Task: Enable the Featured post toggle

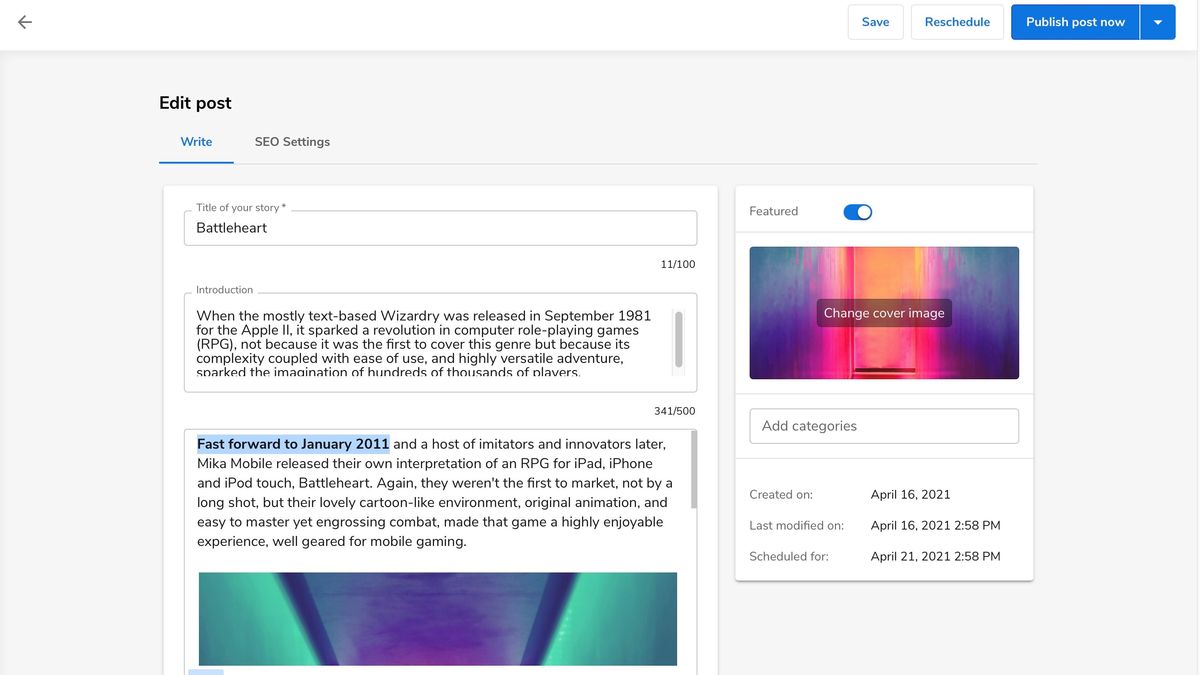Action: pyautogui.click(x=857, y=211)
